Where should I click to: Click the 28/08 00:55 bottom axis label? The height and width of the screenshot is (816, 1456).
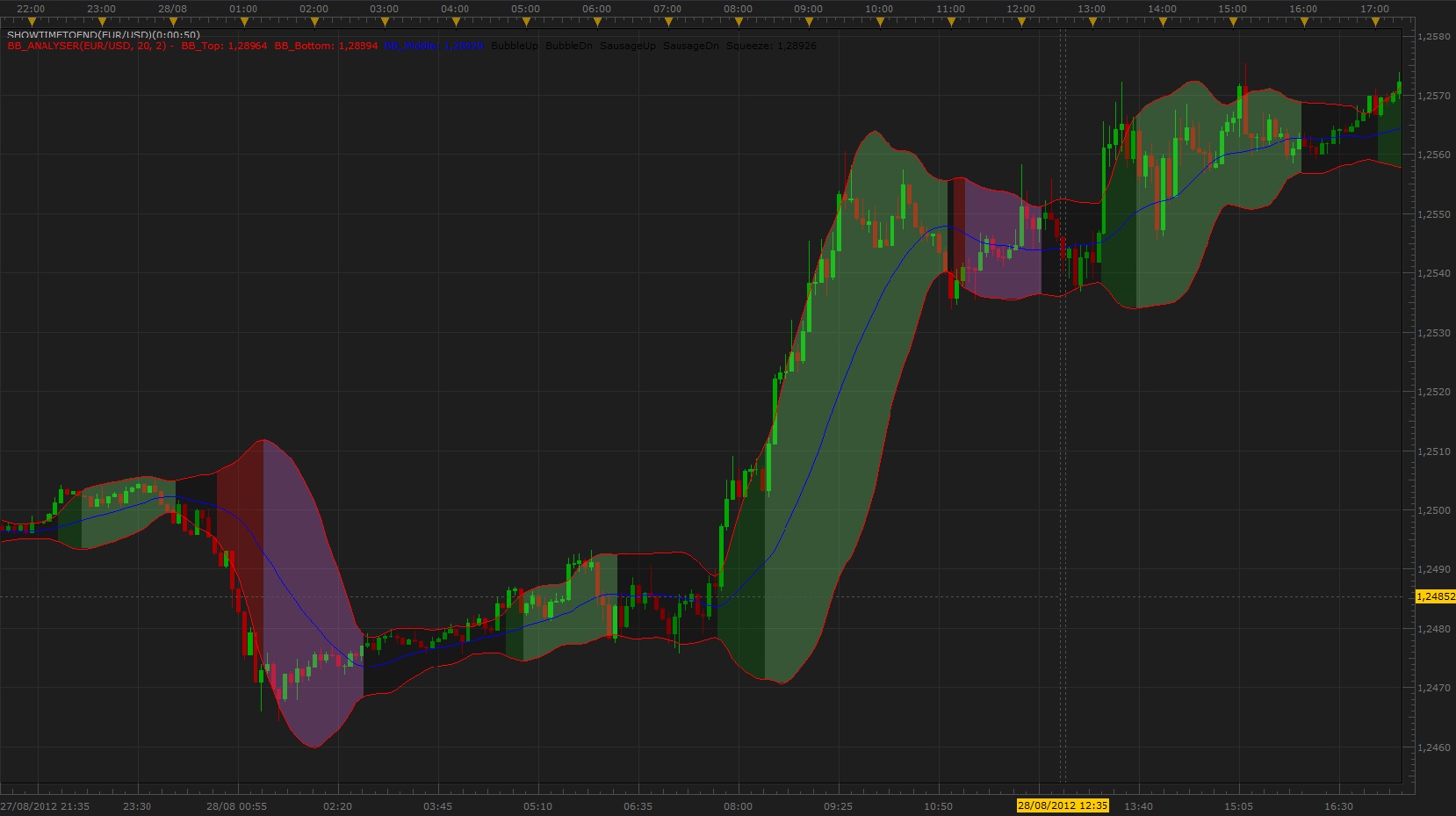[x=237, y=805]
